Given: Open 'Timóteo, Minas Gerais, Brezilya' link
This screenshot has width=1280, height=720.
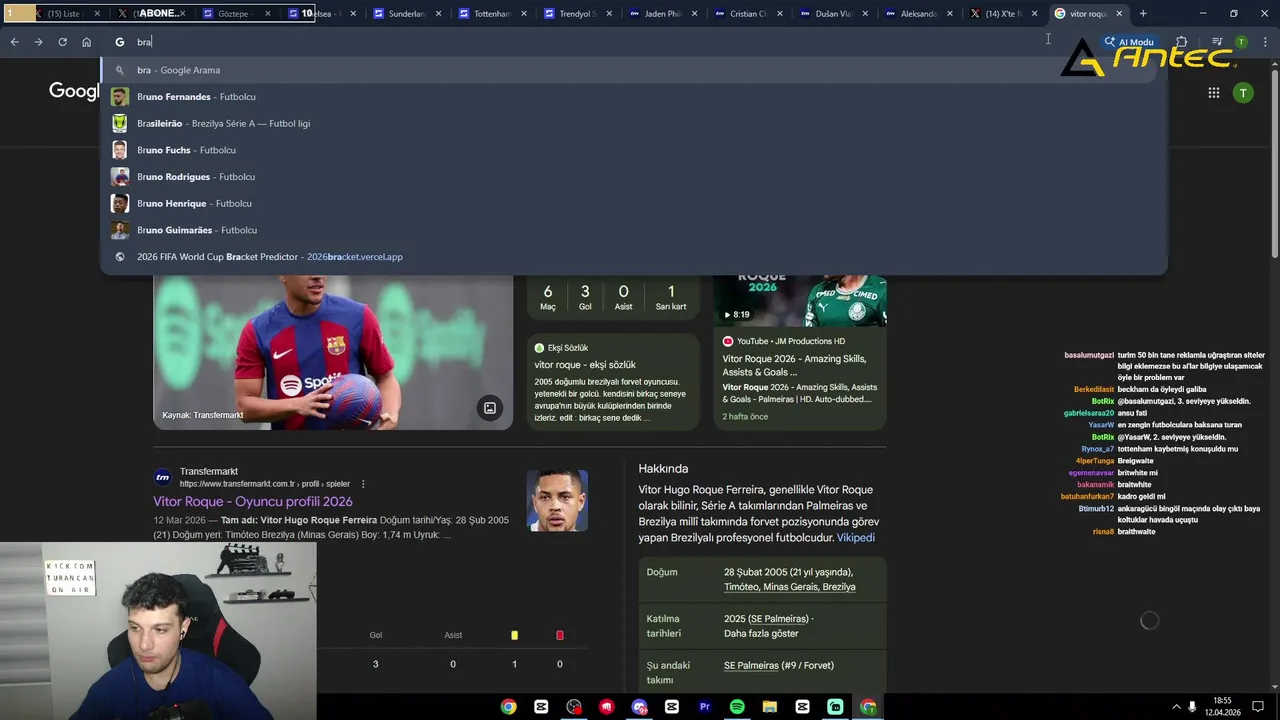Looking at the screenshot, I should 789,587.
